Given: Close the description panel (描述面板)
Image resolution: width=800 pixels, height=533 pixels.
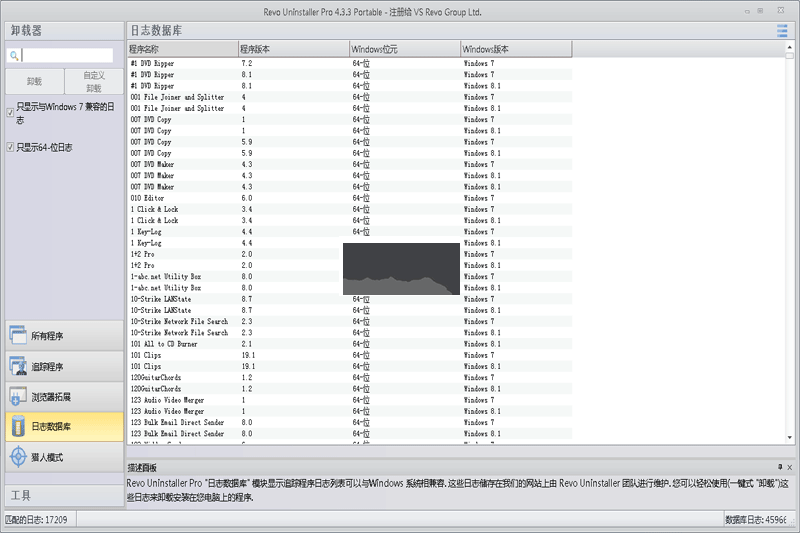Looking at the screenshot, I should tap(789, 467).
